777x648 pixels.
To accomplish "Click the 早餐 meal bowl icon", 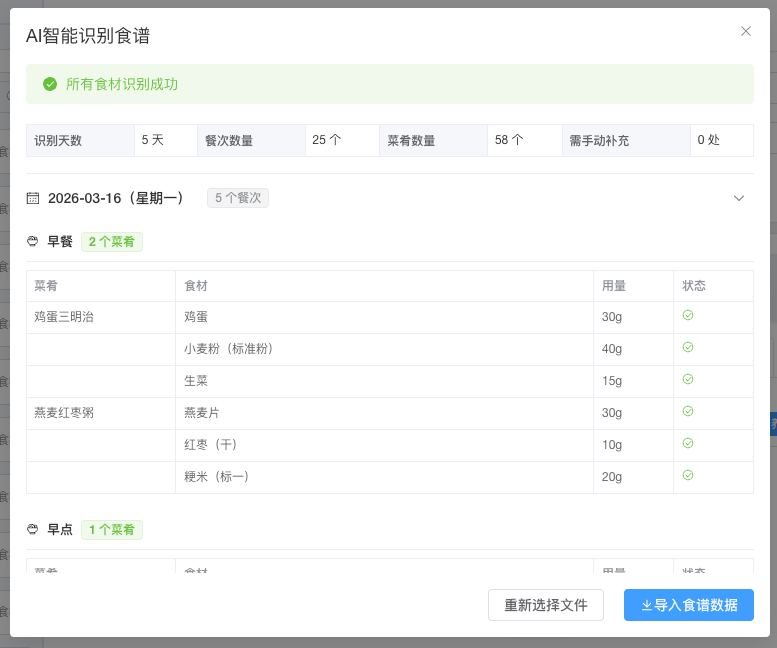I will point(33,242).
